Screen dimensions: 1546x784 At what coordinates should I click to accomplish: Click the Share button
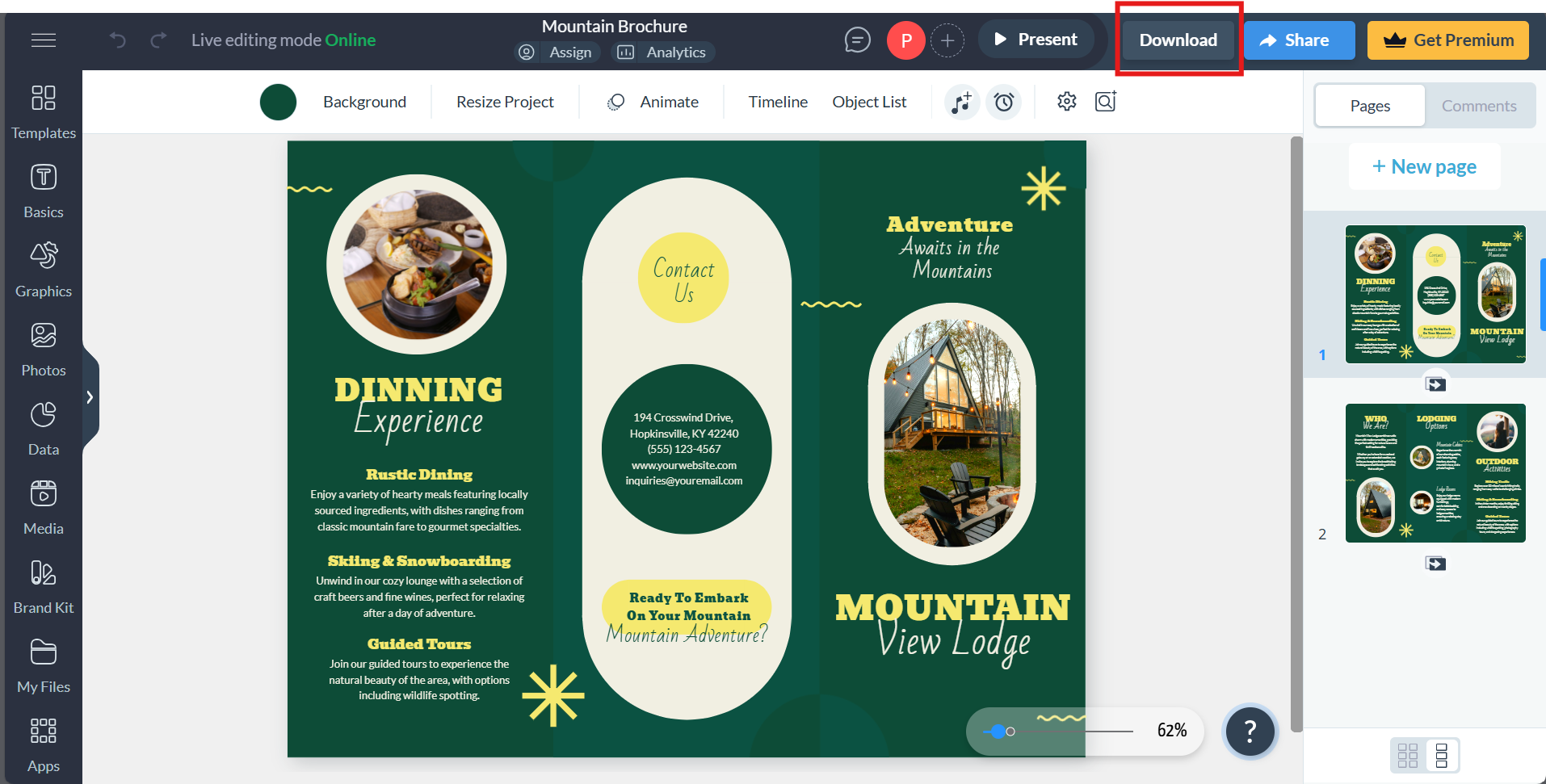(1299, 40)
